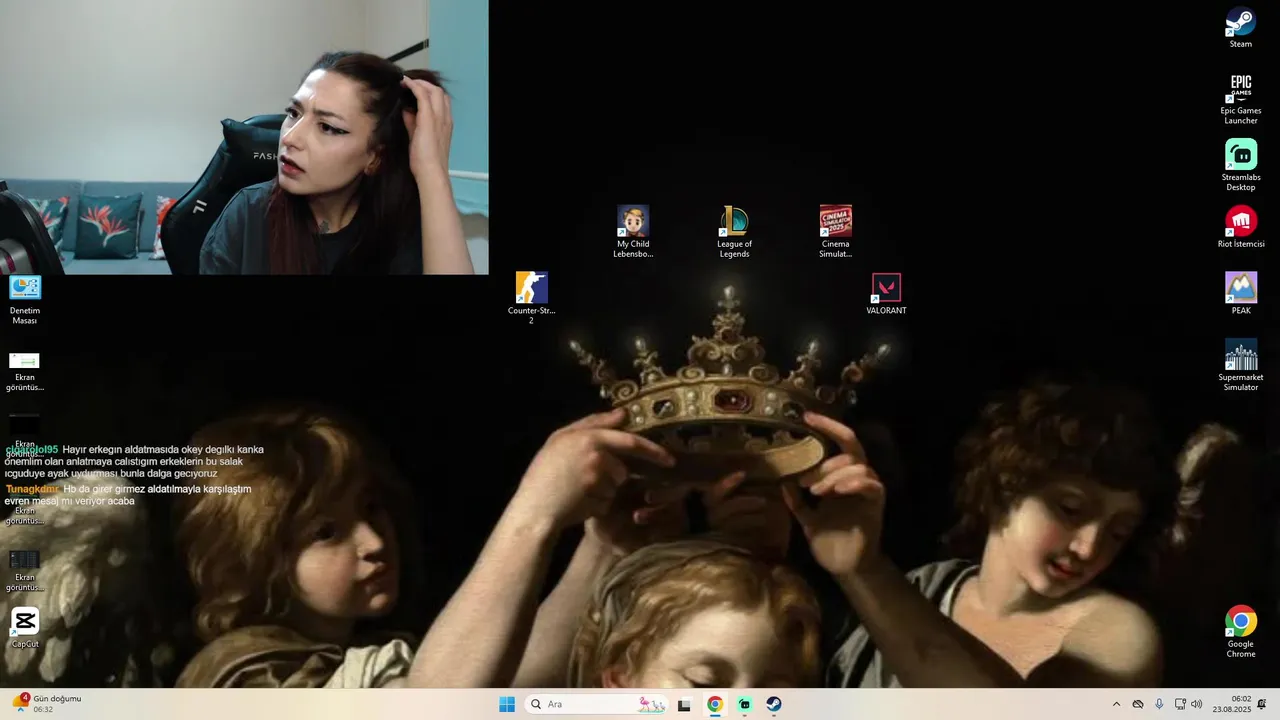
Task: Open Supermarket Simulator shortcut
Action: click(1241, 365)
